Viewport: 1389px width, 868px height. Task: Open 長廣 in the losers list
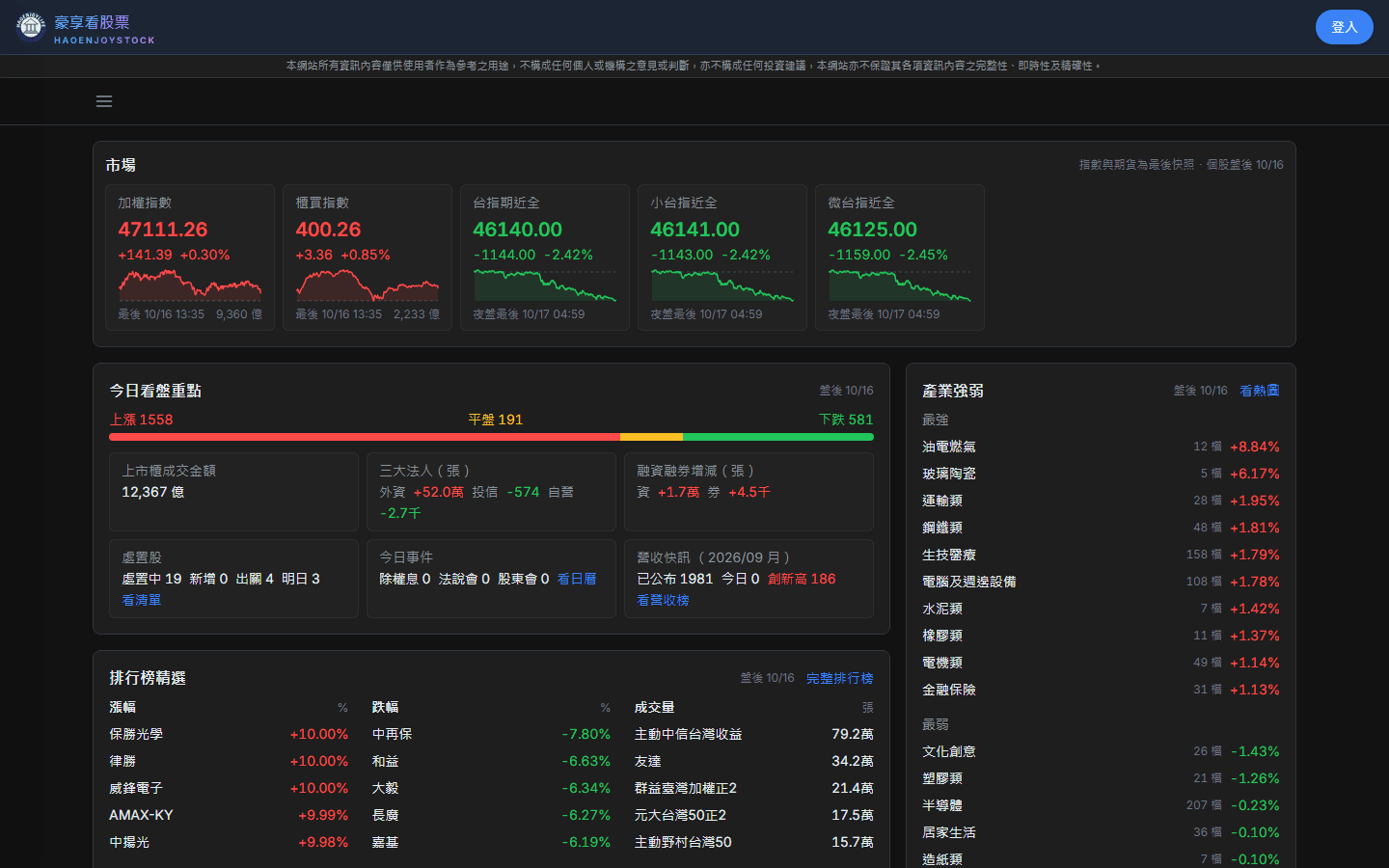click(491, 815)
